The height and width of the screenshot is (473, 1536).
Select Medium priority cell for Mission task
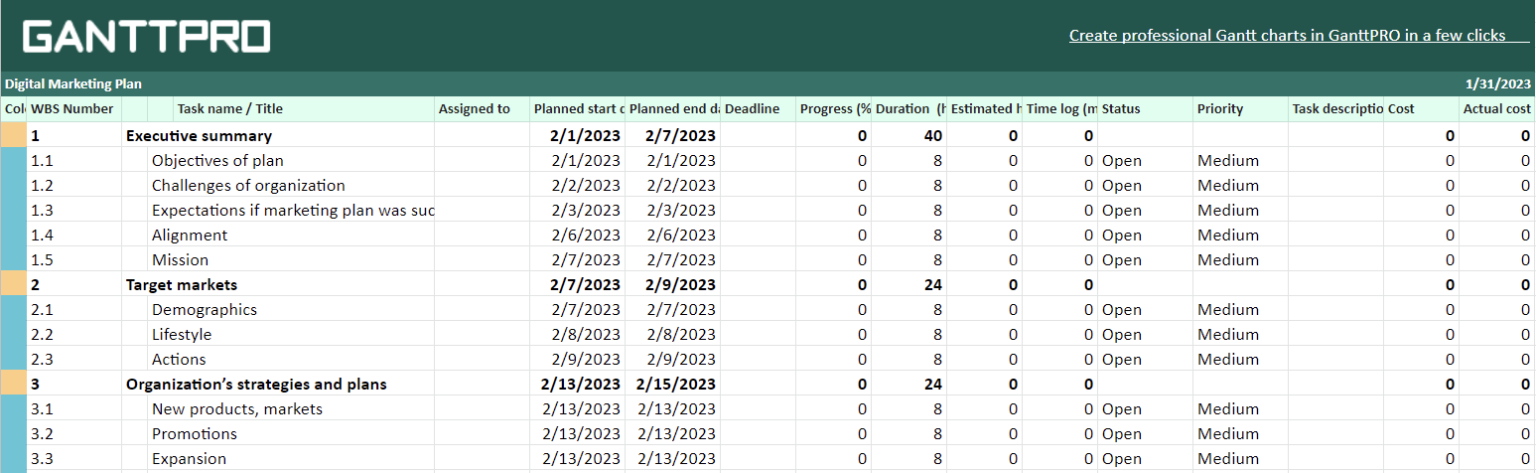click(1228, 260)
